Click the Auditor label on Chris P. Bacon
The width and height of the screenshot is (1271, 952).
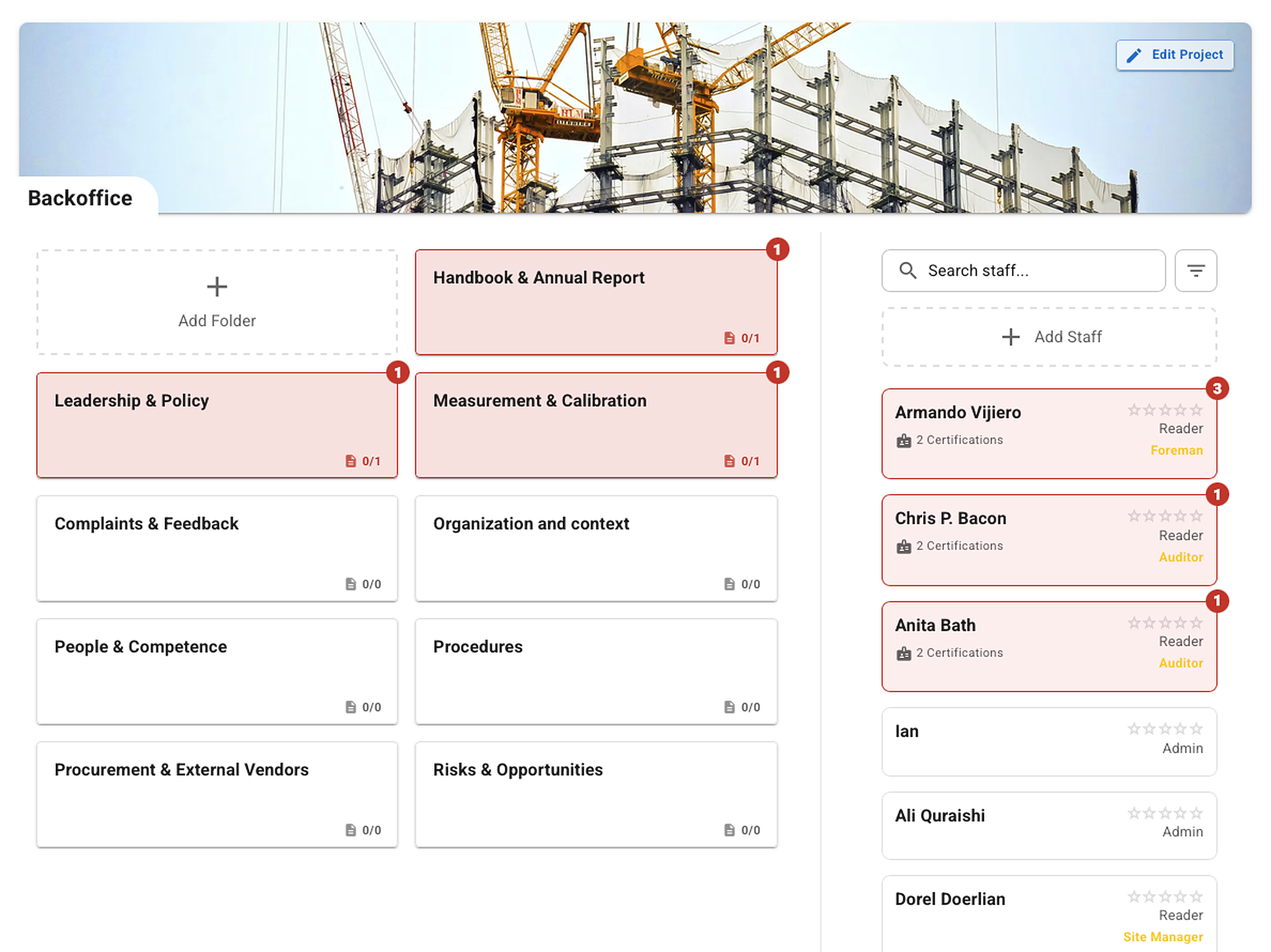coord(1180,557)
